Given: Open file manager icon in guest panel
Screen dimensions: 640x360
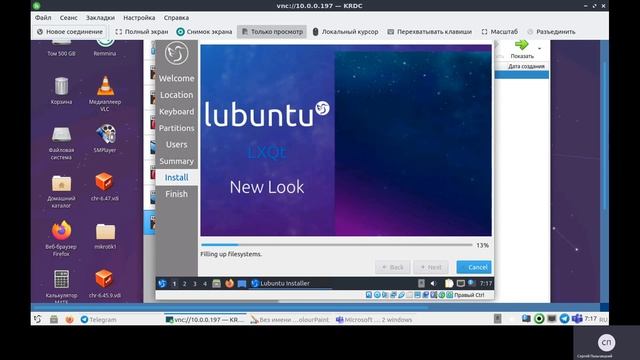Looking at the screenshot, I should coord(217,283).
